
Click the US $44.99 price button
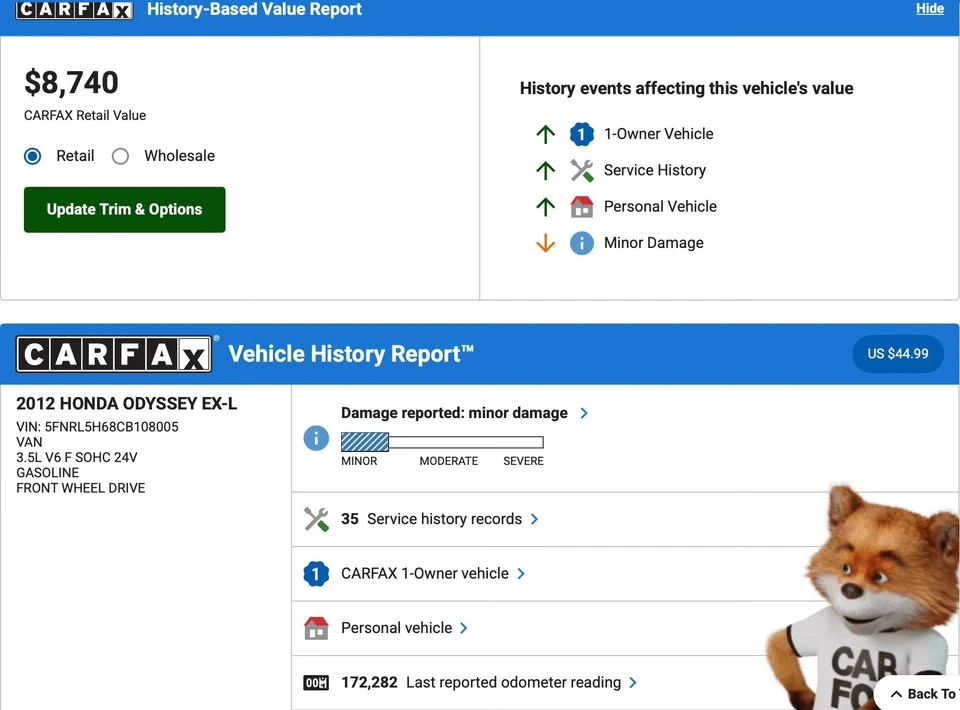(898, 353)
